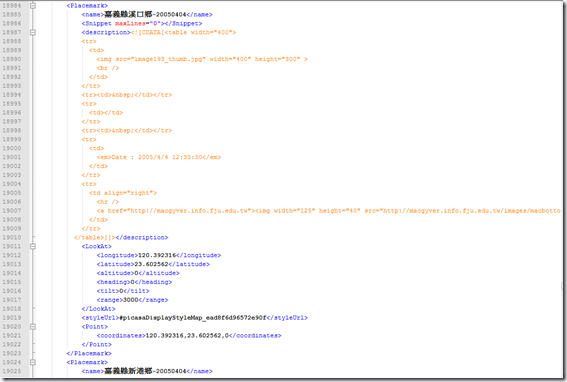Click the range value 3000
Viewport: 567px width, 382px height.
coord(131,300)
